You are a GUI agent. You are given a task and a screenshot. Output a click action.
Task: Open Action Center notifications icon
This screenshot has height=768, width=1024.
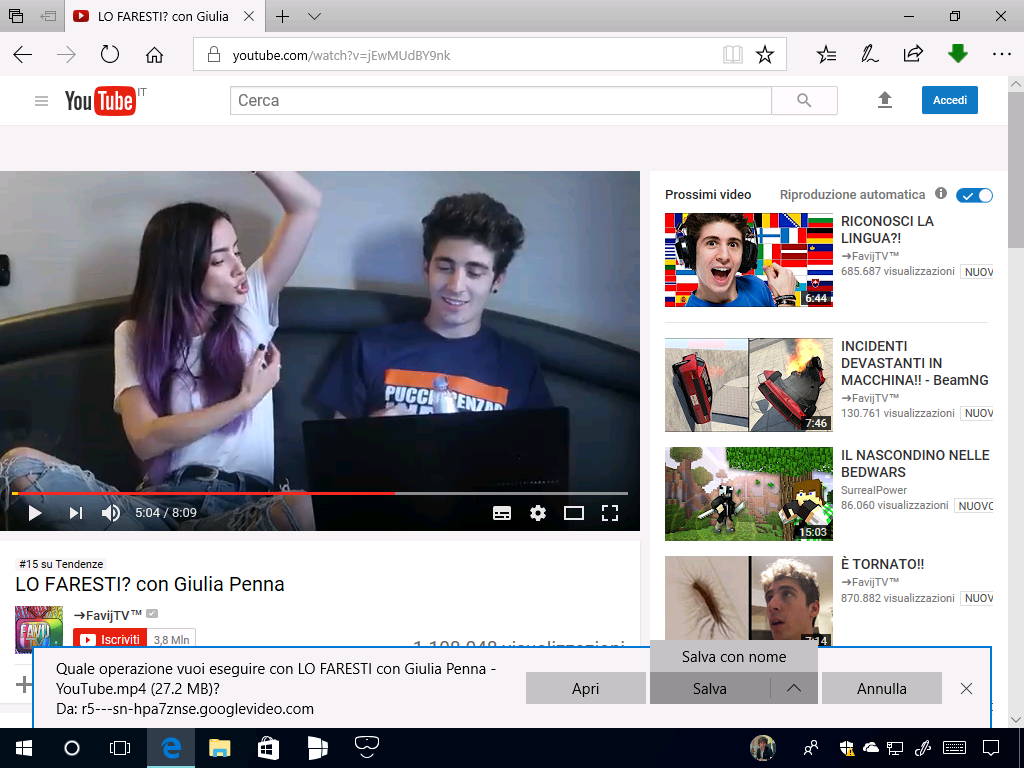991,748
